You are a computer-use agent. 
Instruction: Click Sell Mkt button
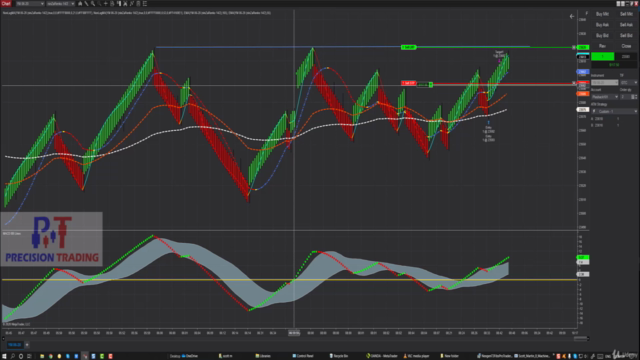tap(626, 14)
